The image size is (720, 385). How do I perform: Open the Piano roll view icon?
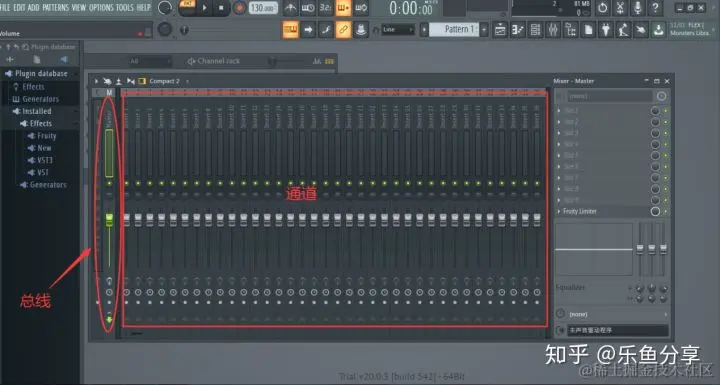518,30
